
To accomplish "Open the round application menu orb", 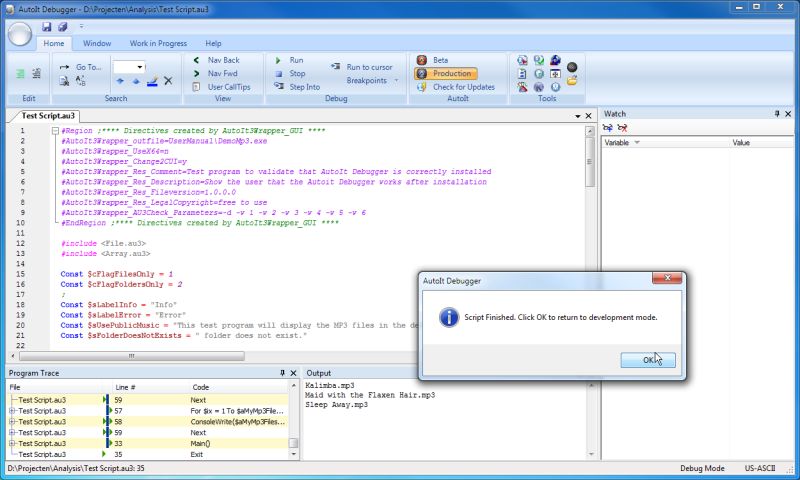I will coord(20,35).
